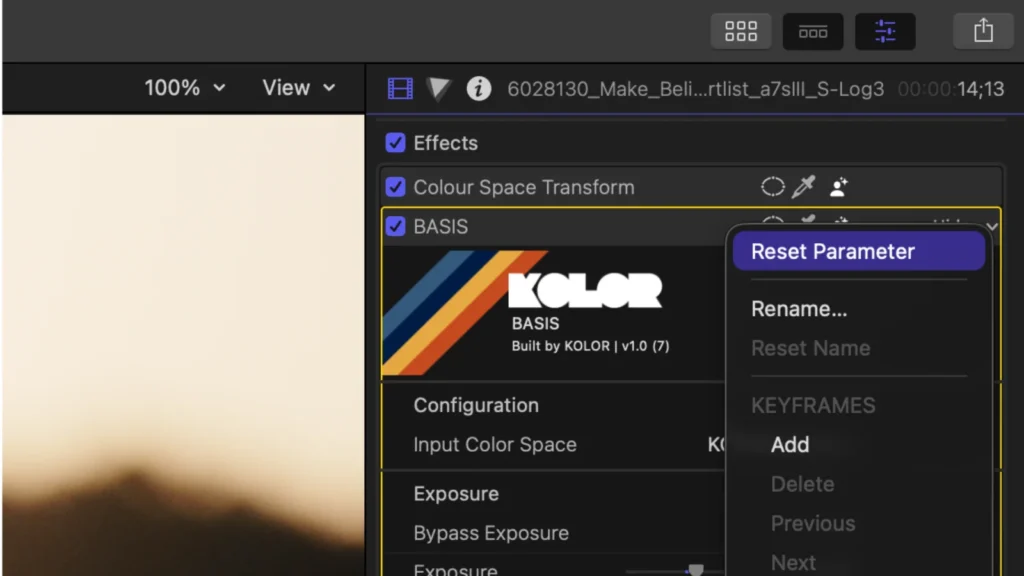Open the 100% zoom dropdown

tap(185, 88)
